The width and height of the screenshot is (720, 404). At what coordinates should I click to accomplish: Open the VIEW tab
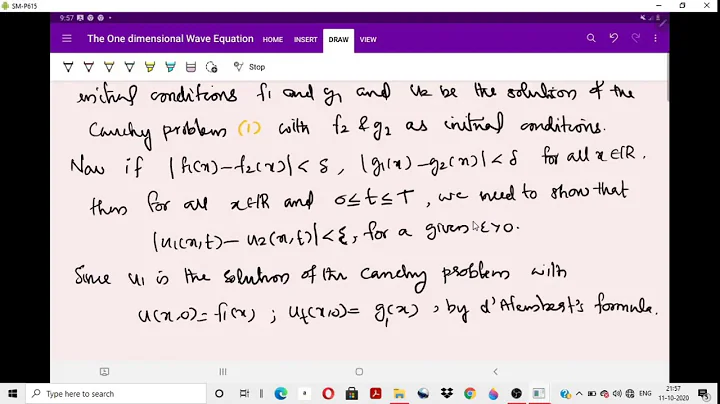[368, 39]
